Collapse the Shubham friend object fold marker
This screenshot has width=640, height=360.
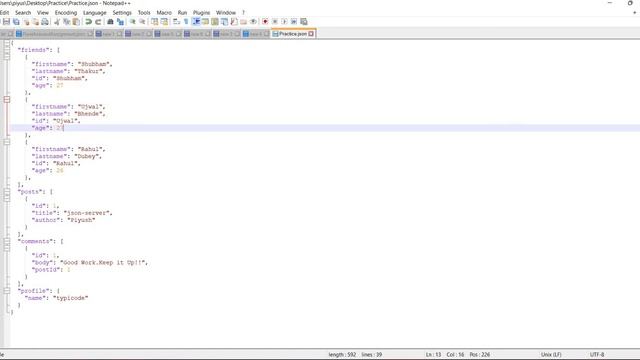point(7,57)
